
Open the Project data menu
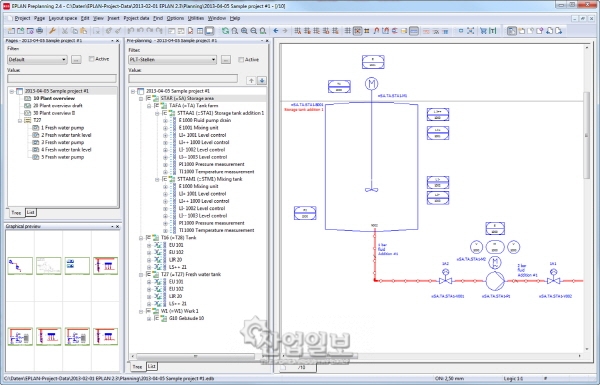point(136,18)
